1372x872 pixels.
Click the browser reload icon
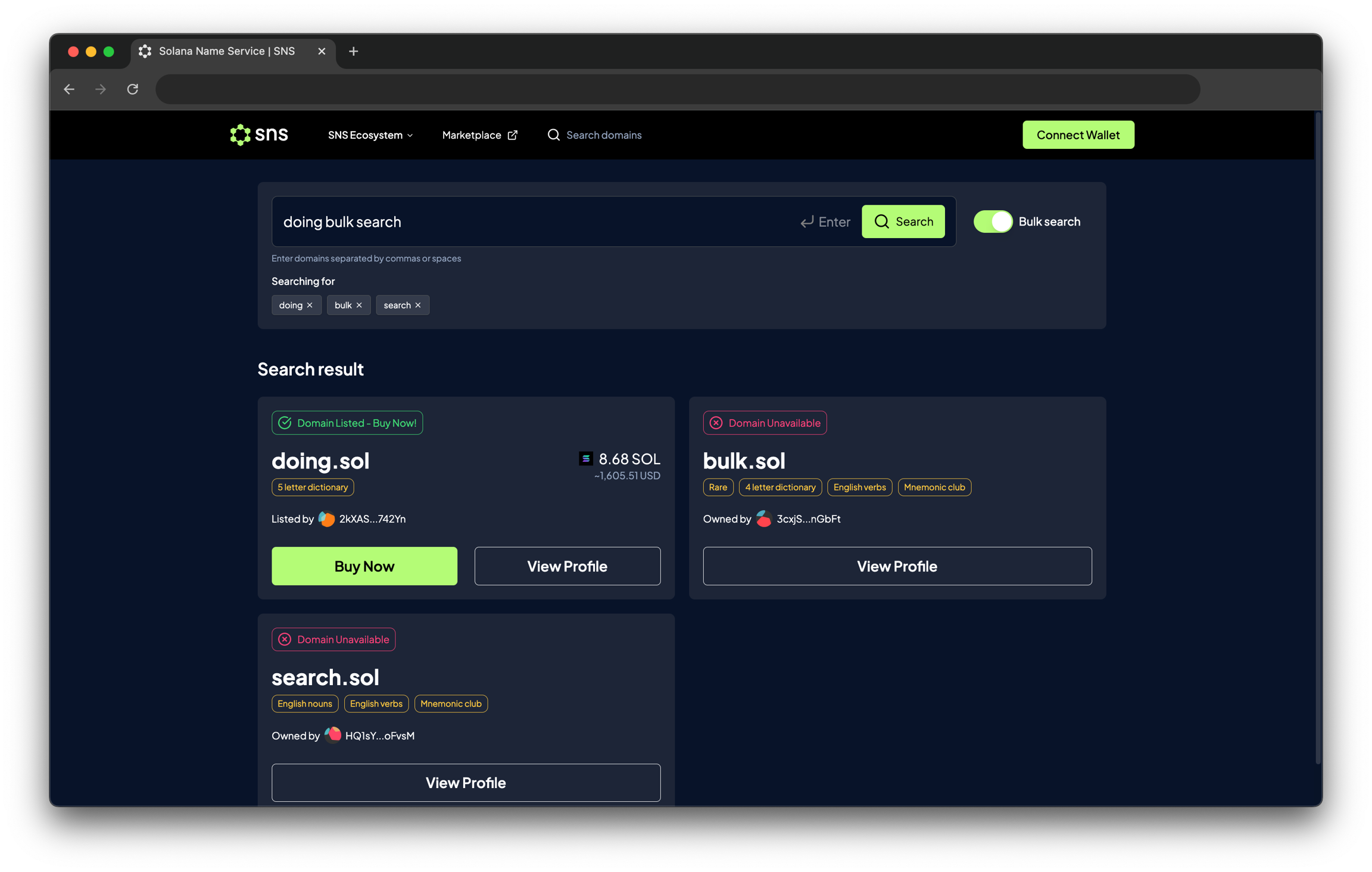[x=133, y=89]
